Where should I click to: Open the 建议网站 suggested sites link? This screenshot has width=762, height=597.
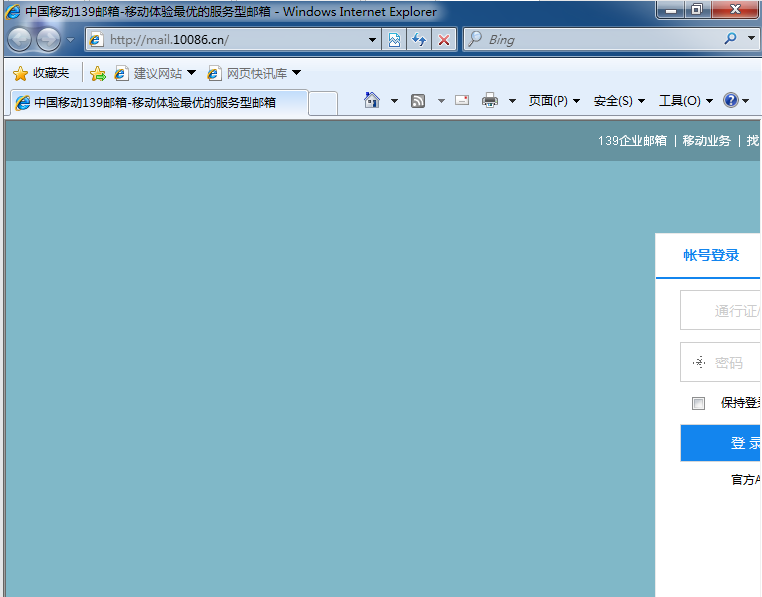pyautogui.click(x=155, y=73)
